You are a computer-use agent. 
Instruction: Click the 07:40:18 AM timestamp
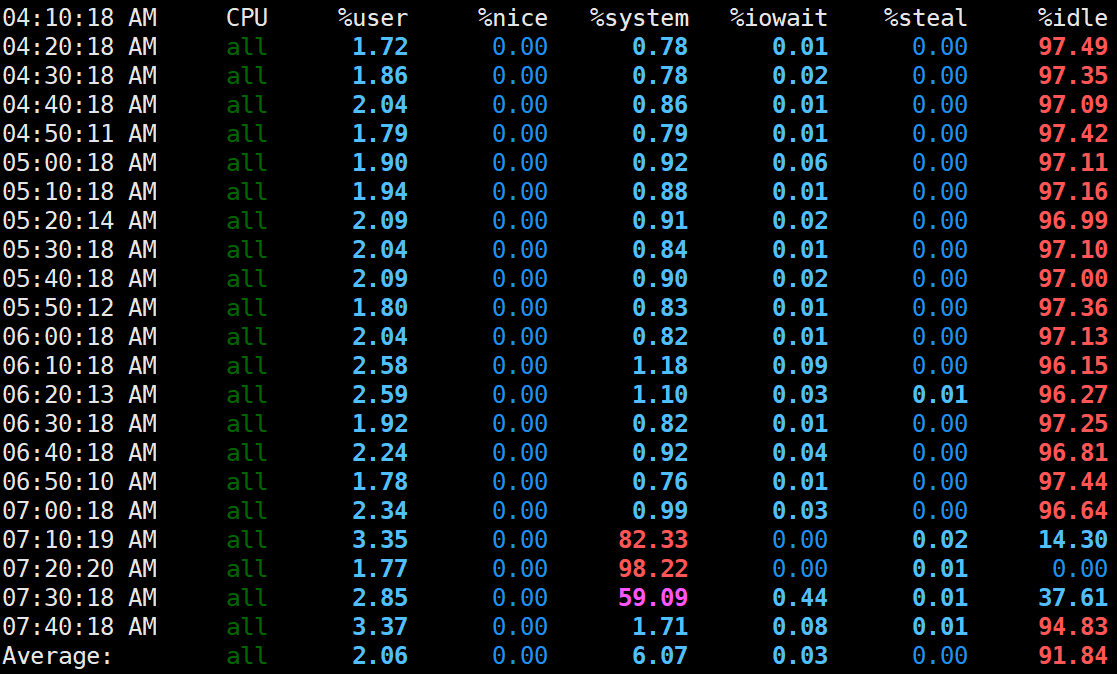(x=80, y=627)
